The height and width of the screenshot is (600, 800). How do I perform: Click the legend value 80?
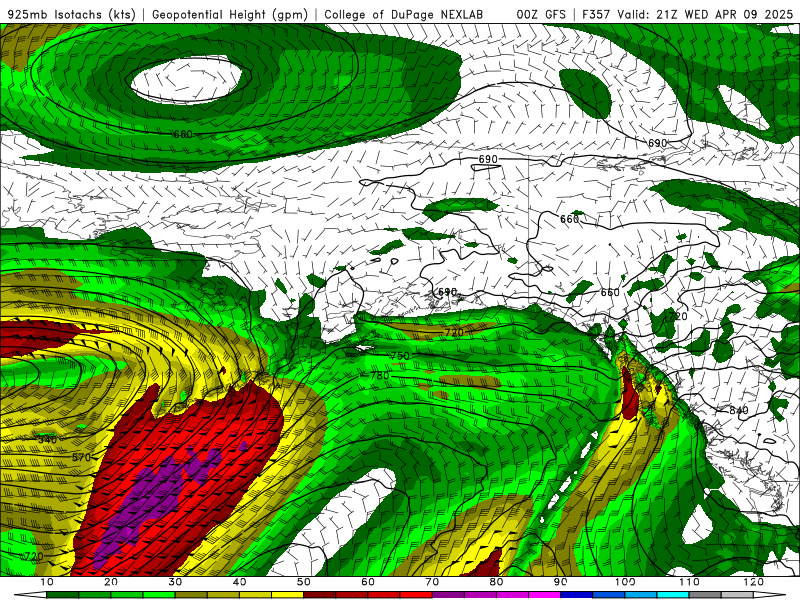(496, 582)
